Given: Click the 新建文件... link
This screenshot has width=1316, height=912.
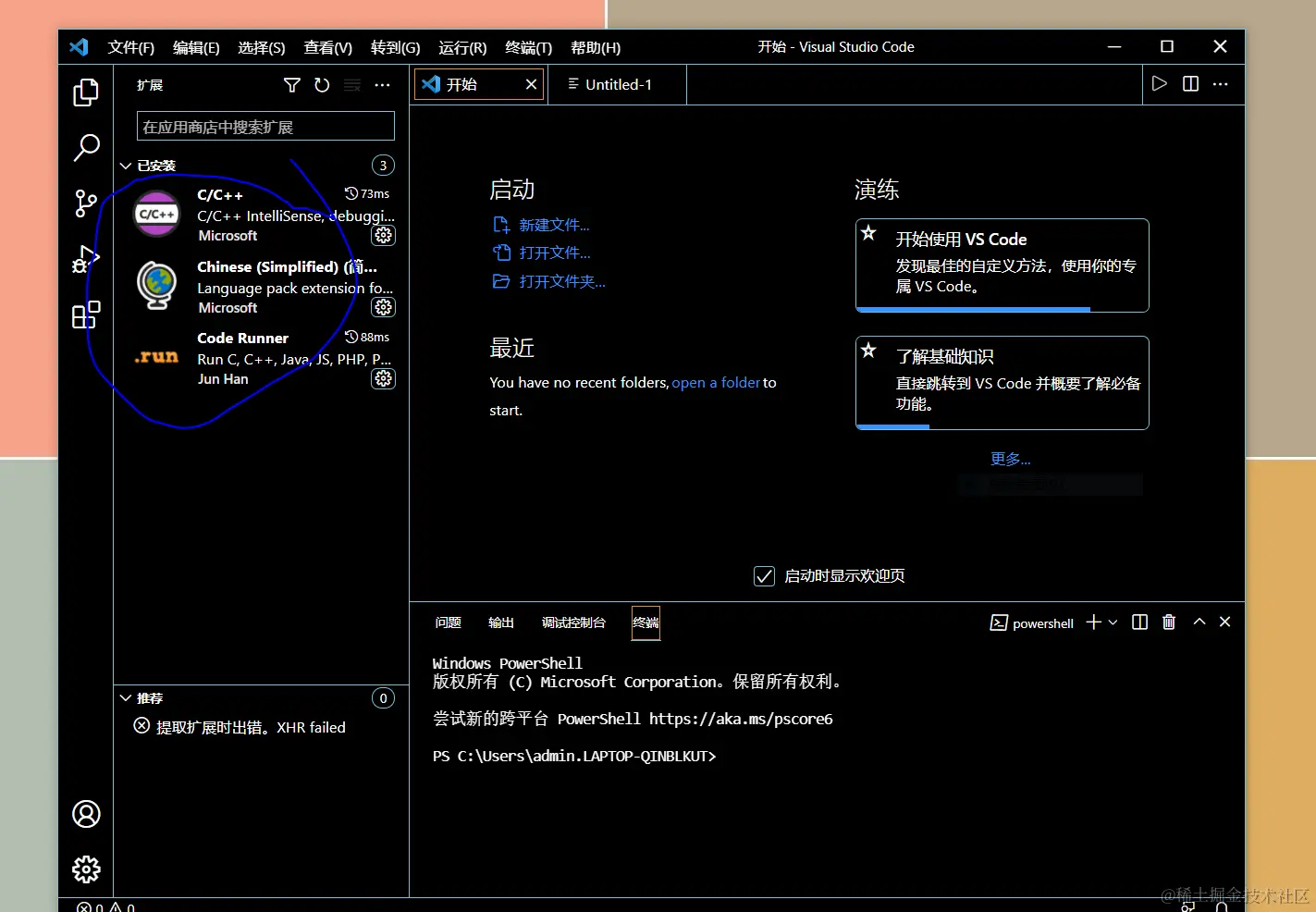Looking at the screenshot, I should (x=554, y=225).
